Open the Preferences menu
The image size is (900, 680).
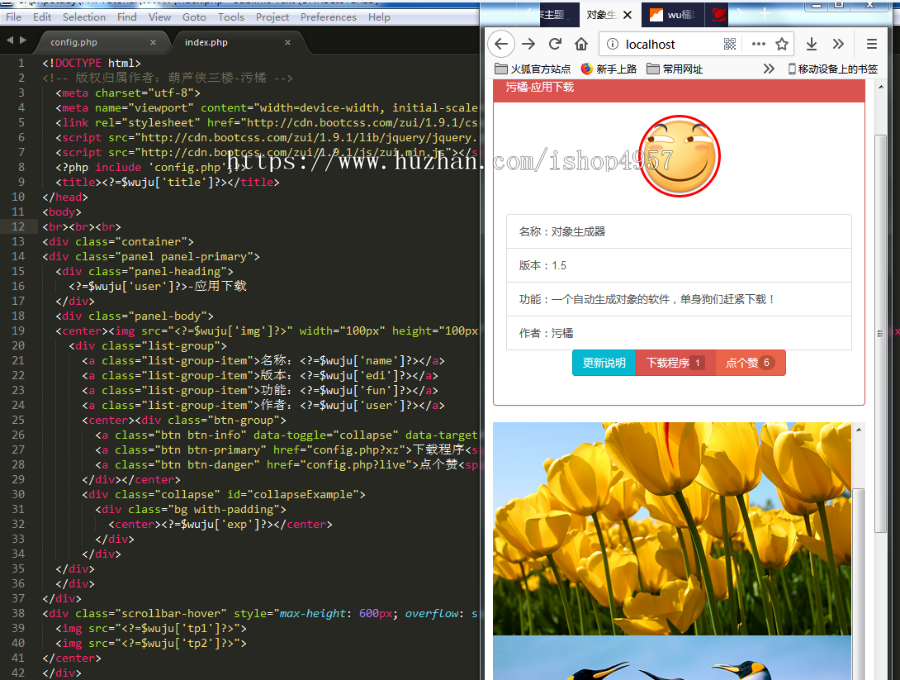[328, 17]
